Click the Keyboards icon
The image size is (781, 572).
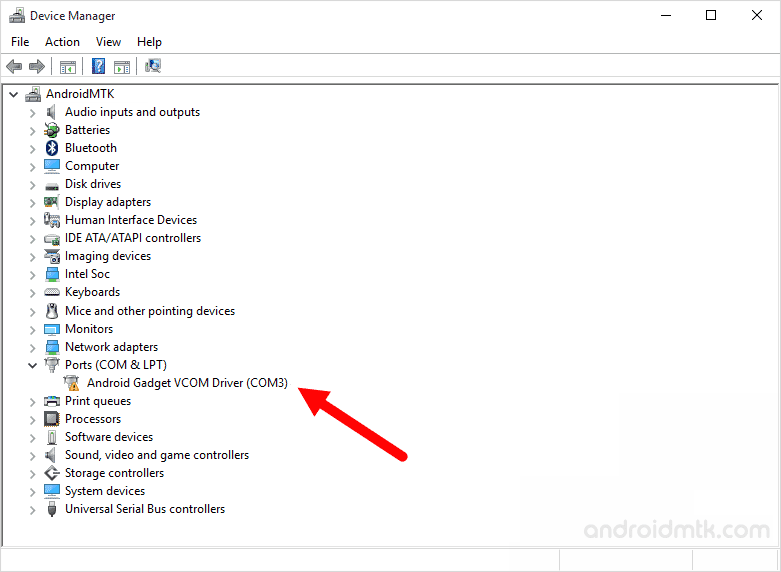click(x=52, y=292)
